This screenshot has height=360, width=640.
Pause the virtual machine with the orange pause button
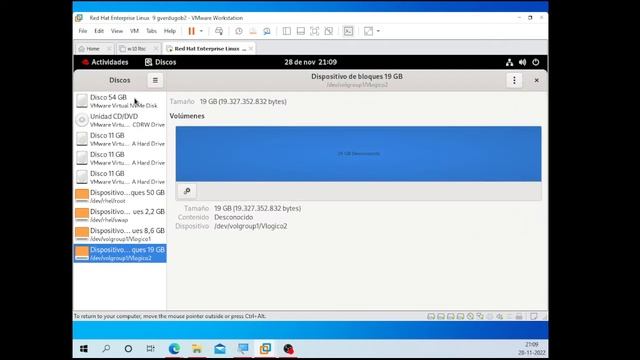tap(191, 31)
